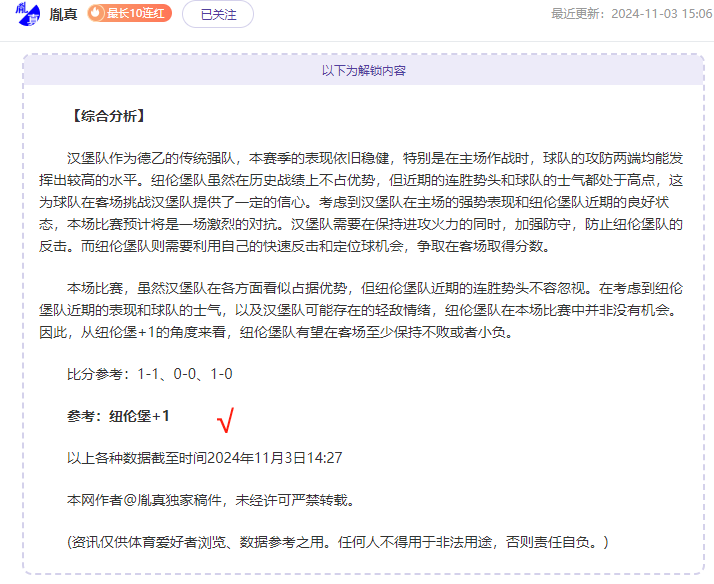Click the paragraph starting 本场比赛，虽然汉堡队

click(361, 310)
